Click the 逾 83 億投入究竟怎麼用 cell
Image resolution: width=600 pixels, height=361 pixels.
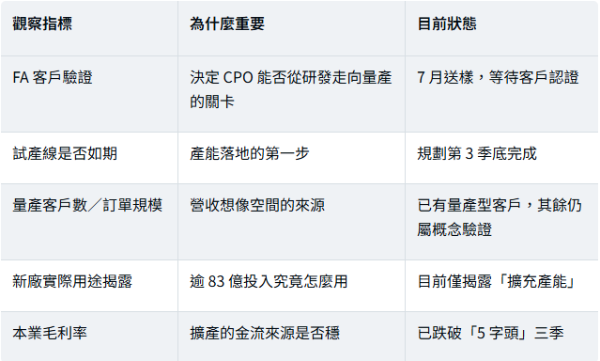291,286
